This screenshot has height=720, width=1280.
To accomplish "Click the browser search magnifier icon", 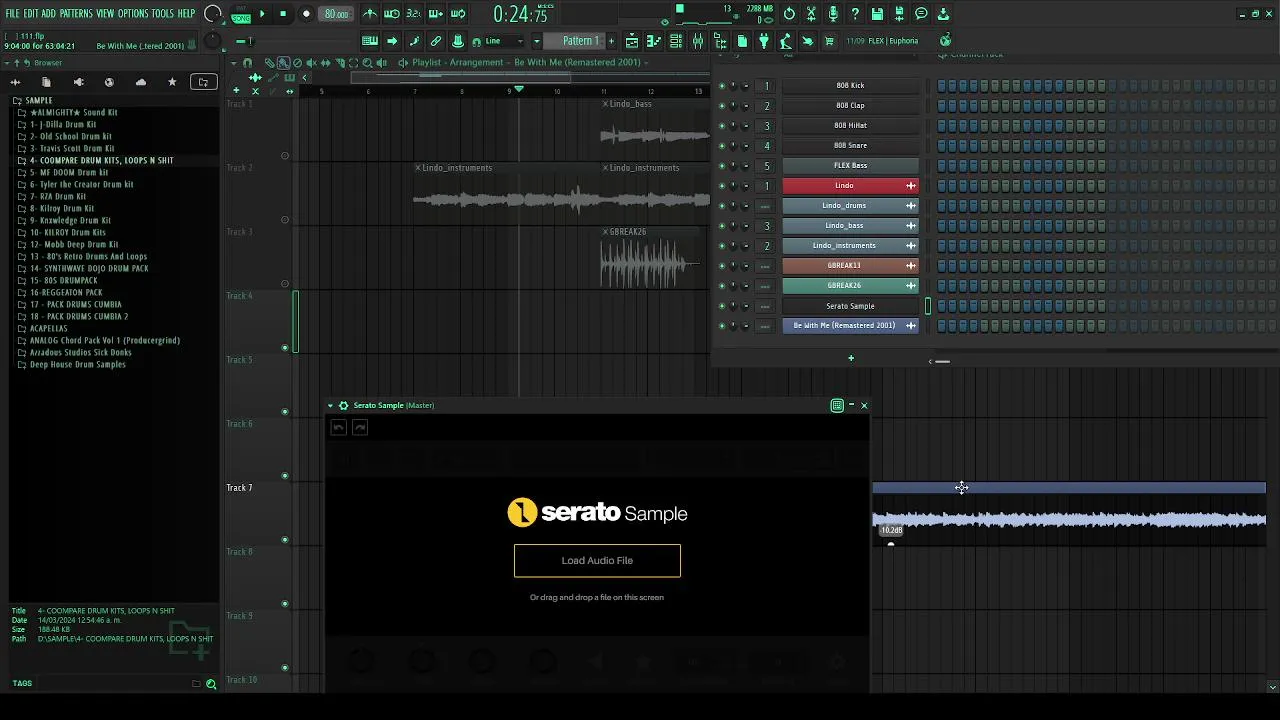I will click(211, 684).
